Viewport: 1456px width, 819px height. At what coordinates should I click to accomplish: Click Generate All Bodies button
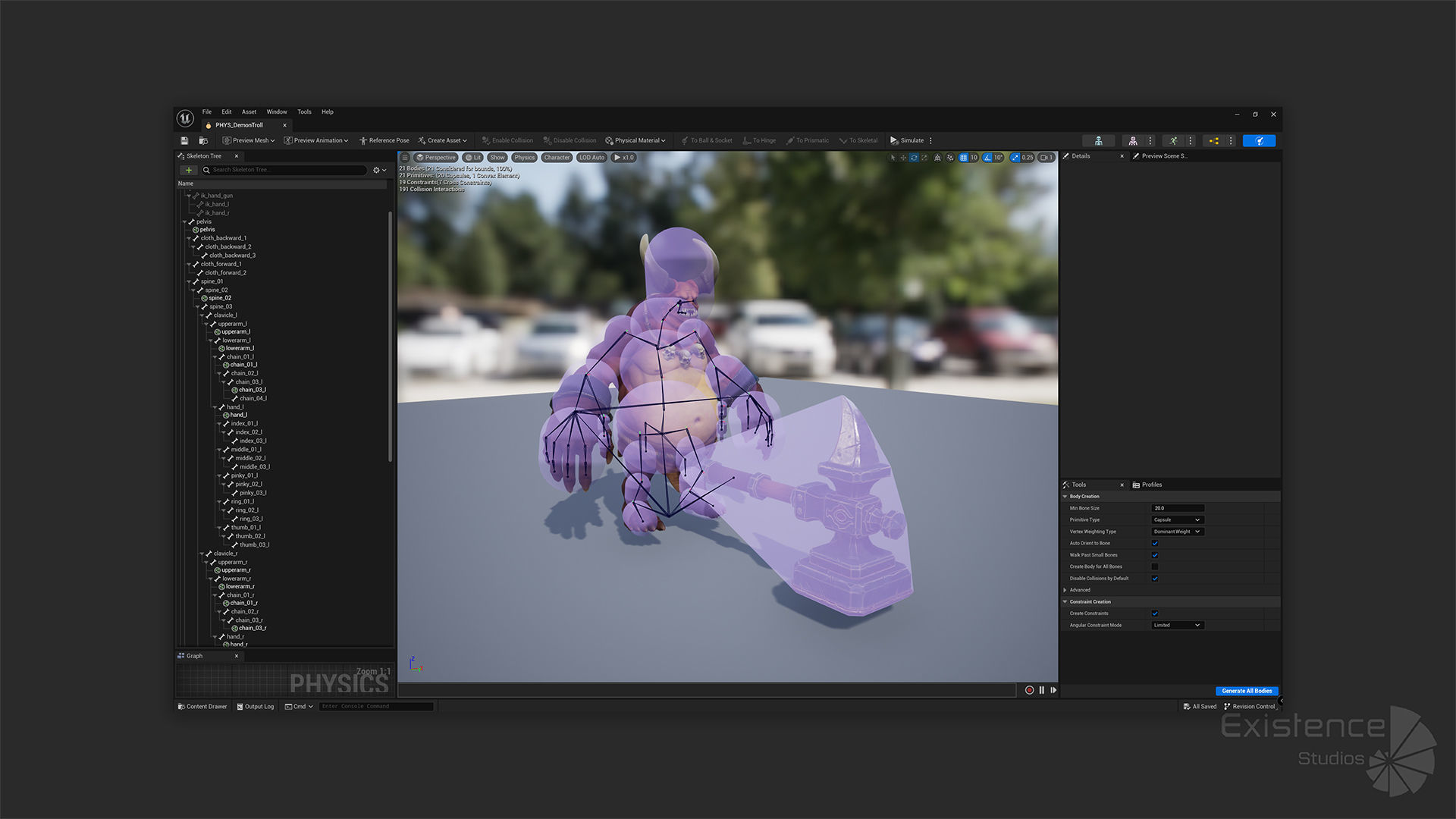coord(1246,691)
